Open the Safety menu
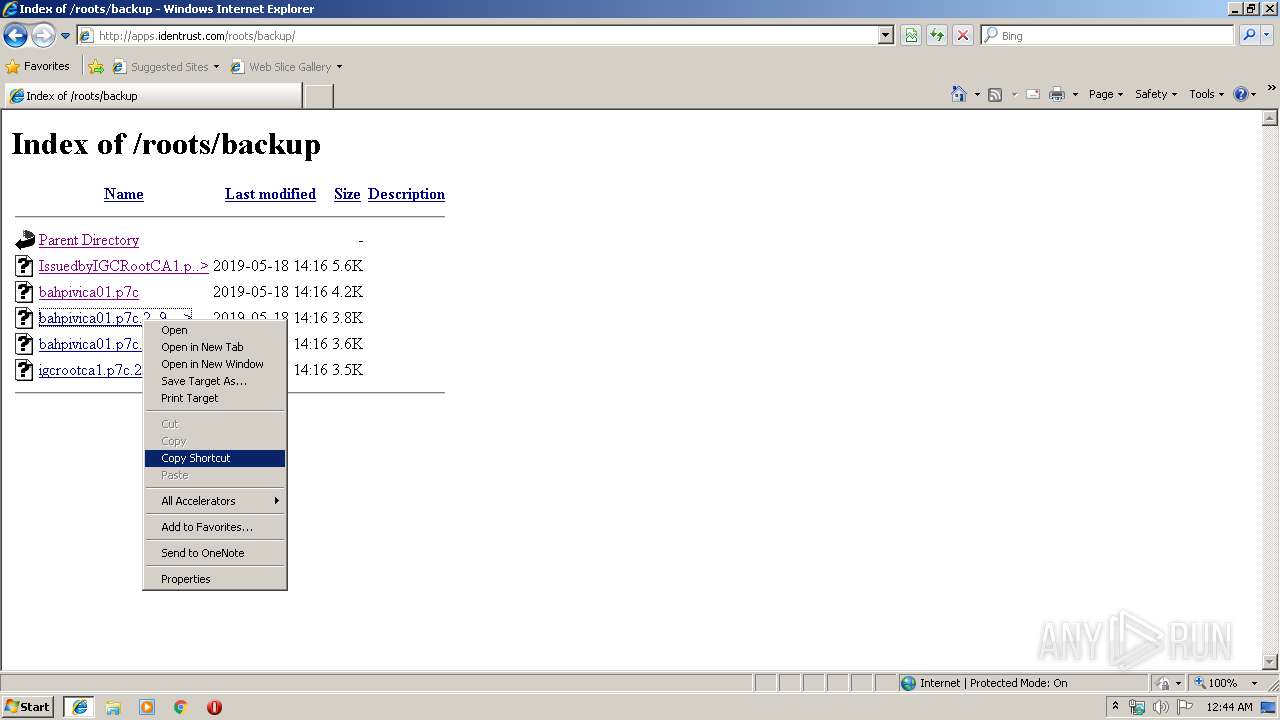 tap(1156, 94)
